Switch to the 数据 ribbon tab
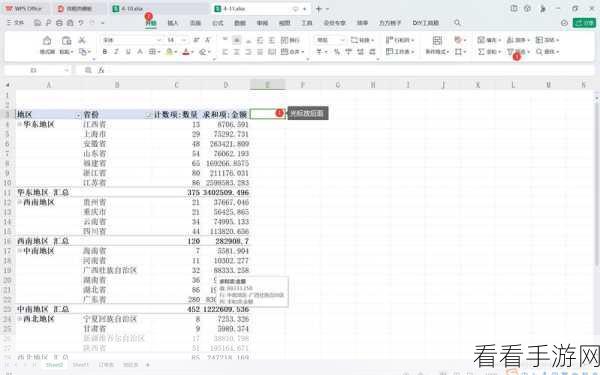This screenshot has width=600, height=375. click(x=240, y=23)
